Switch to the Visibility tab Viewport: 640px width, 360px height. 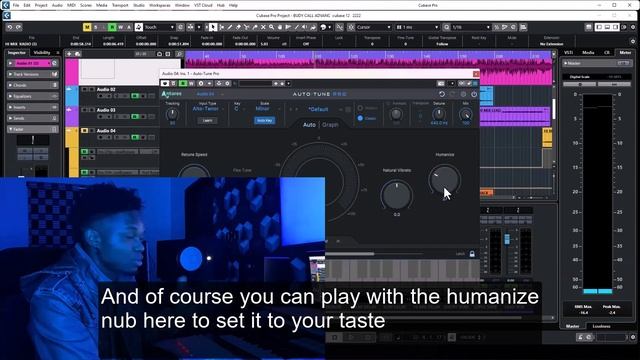tap(42, 53)
